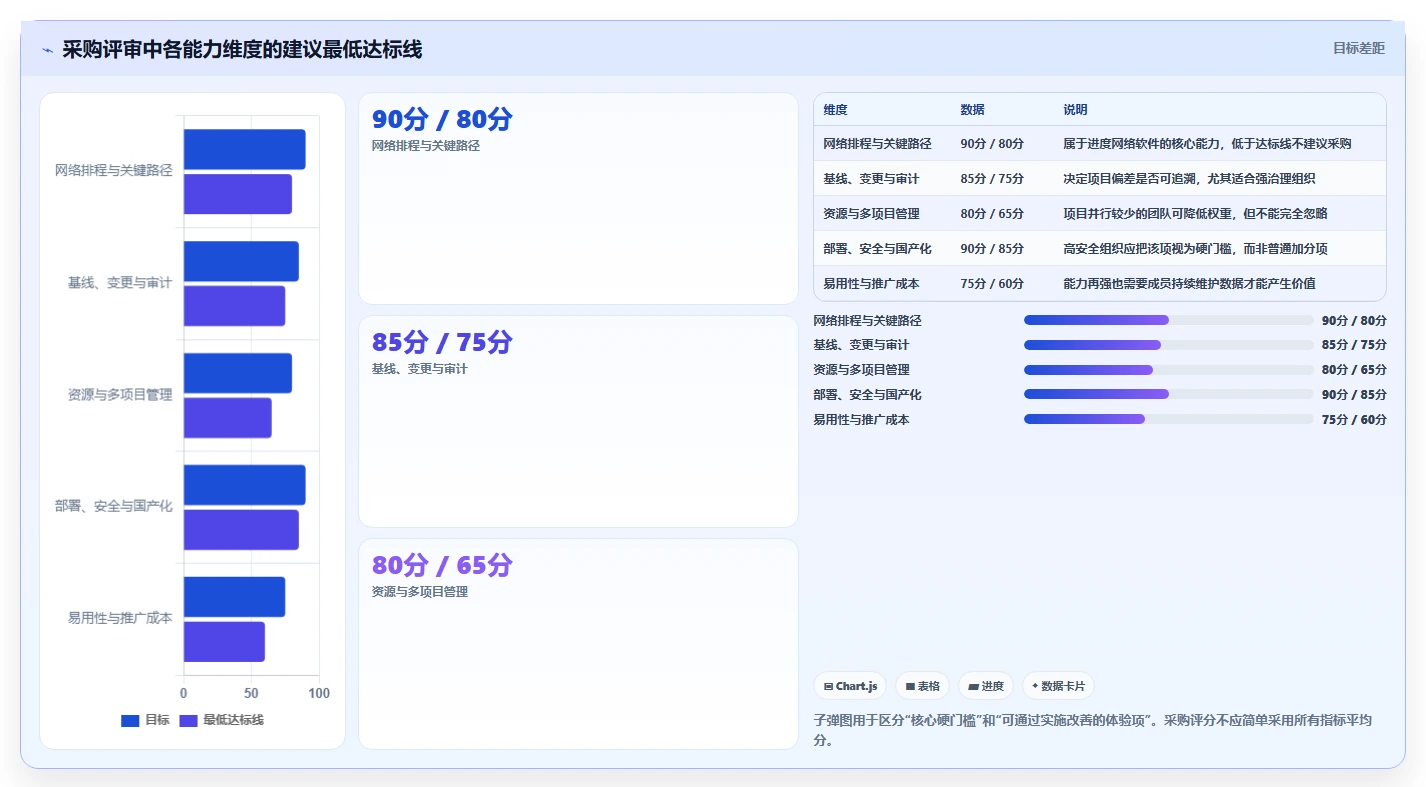Toggle the 目标 legend swatch under the chart
Image resolution: width=1426 pixels, height=787 pixels.
point(130,720)
